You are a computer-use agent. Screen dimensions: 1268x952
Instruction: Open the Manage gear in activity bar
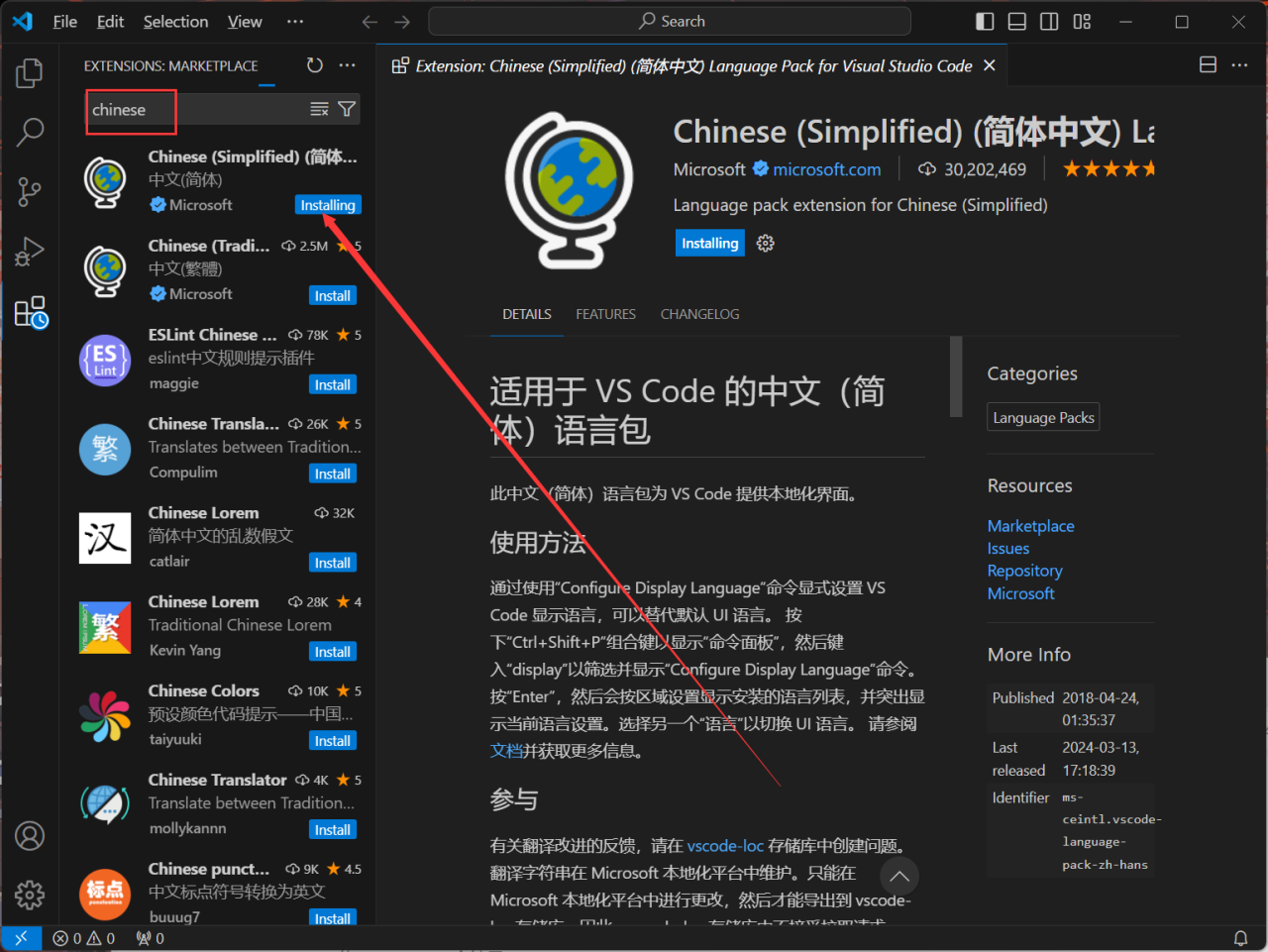30,895
